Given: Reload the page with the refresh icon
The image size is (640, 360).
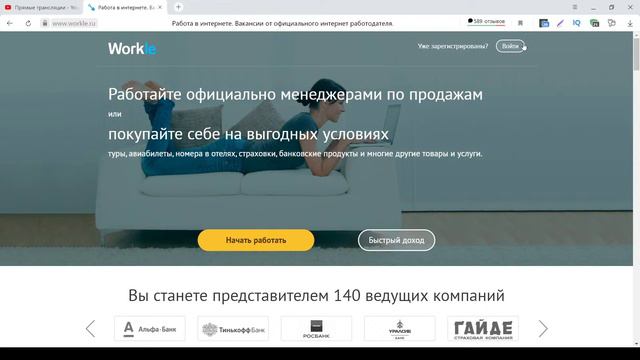Looking at the screenshot, I should click(28, 23).
